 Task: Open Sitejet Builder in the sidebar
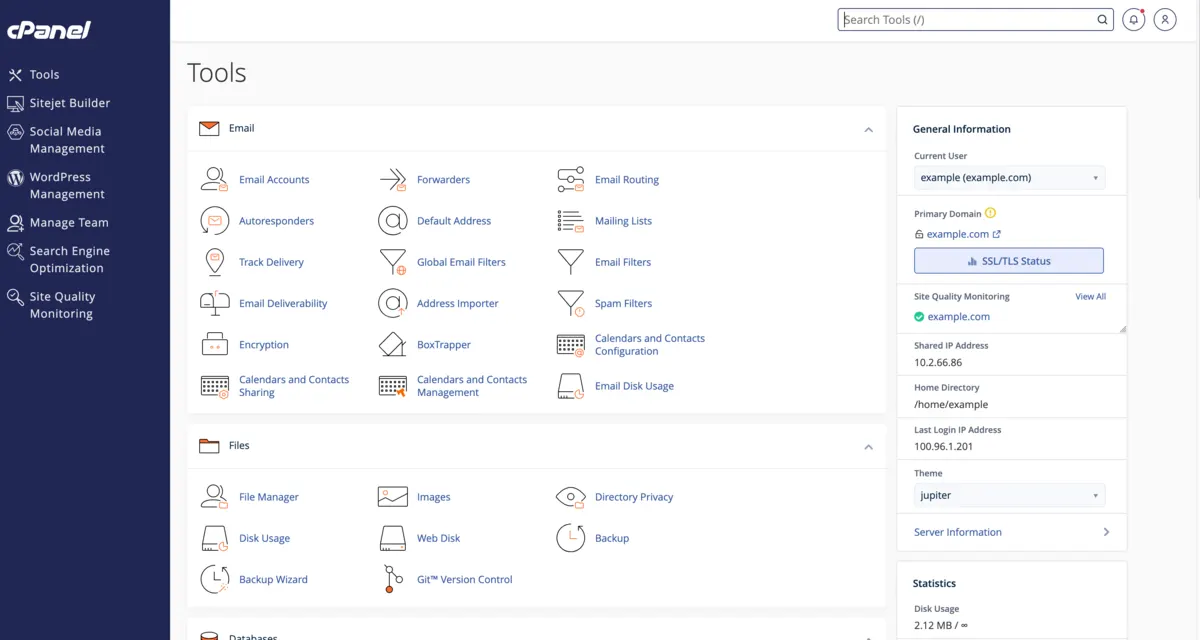click(58, 103)
